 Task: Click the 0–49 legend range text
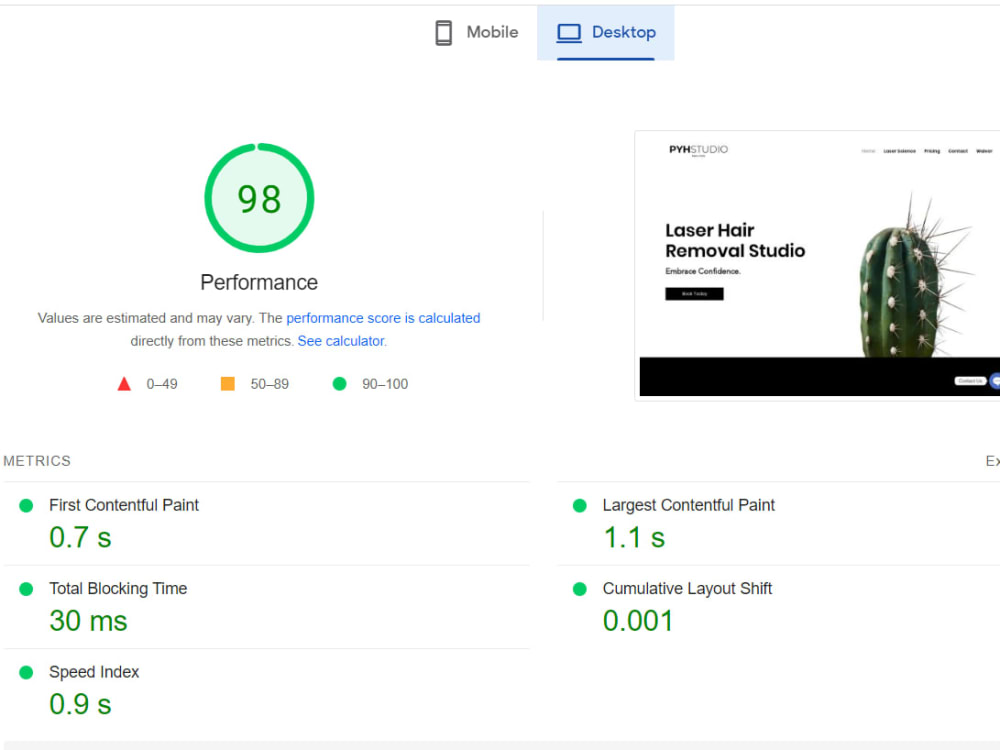point(162,384)
